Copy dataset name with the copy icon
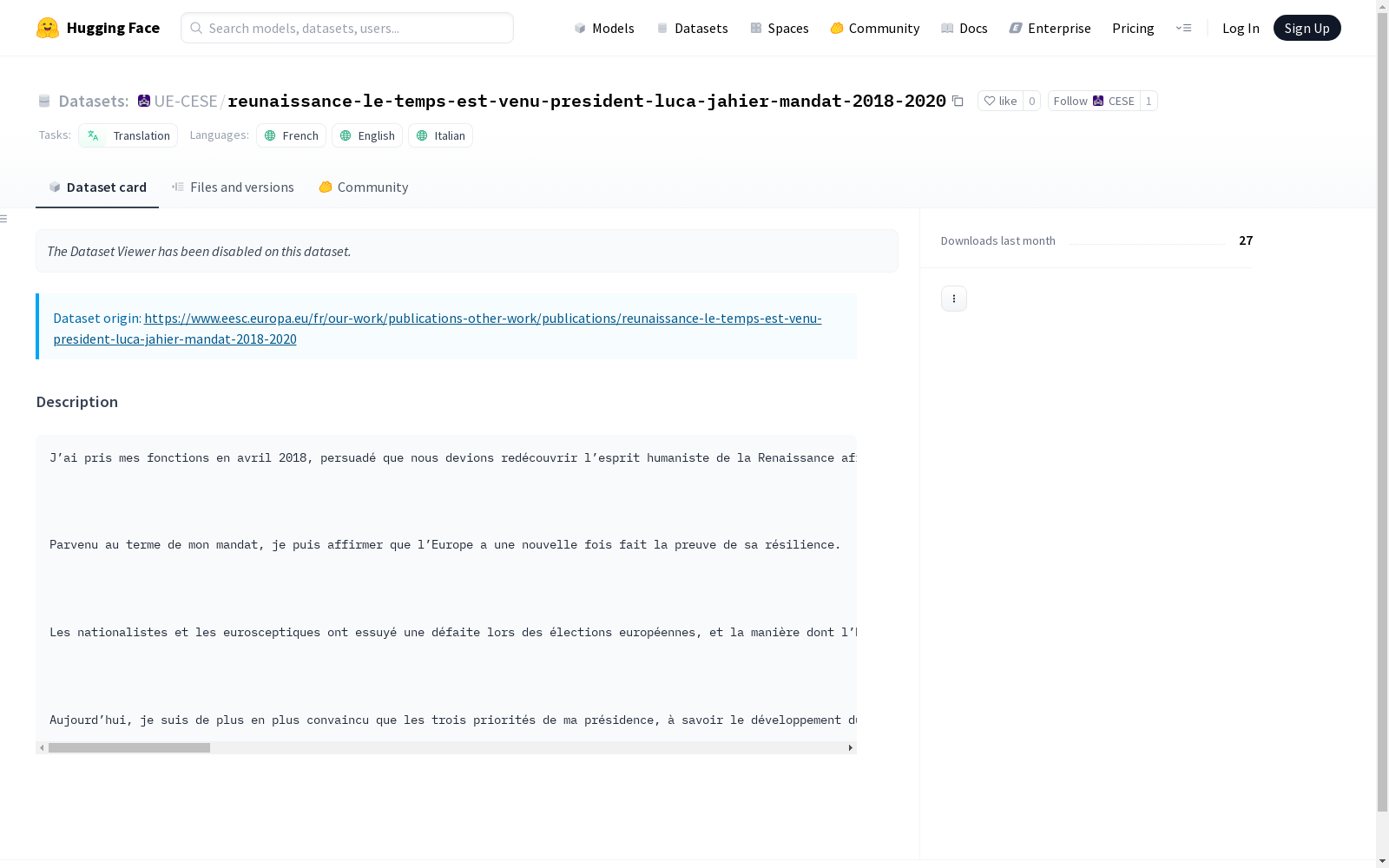 pyautogui.click(x=958, y=101)
